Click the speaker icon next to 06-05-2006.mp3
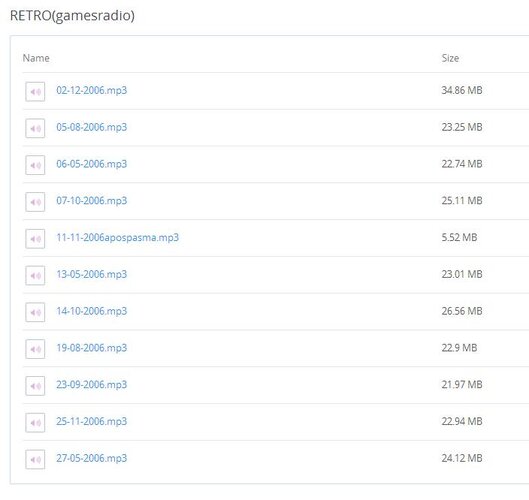This screenshot has width=529, height=500. 35,165
